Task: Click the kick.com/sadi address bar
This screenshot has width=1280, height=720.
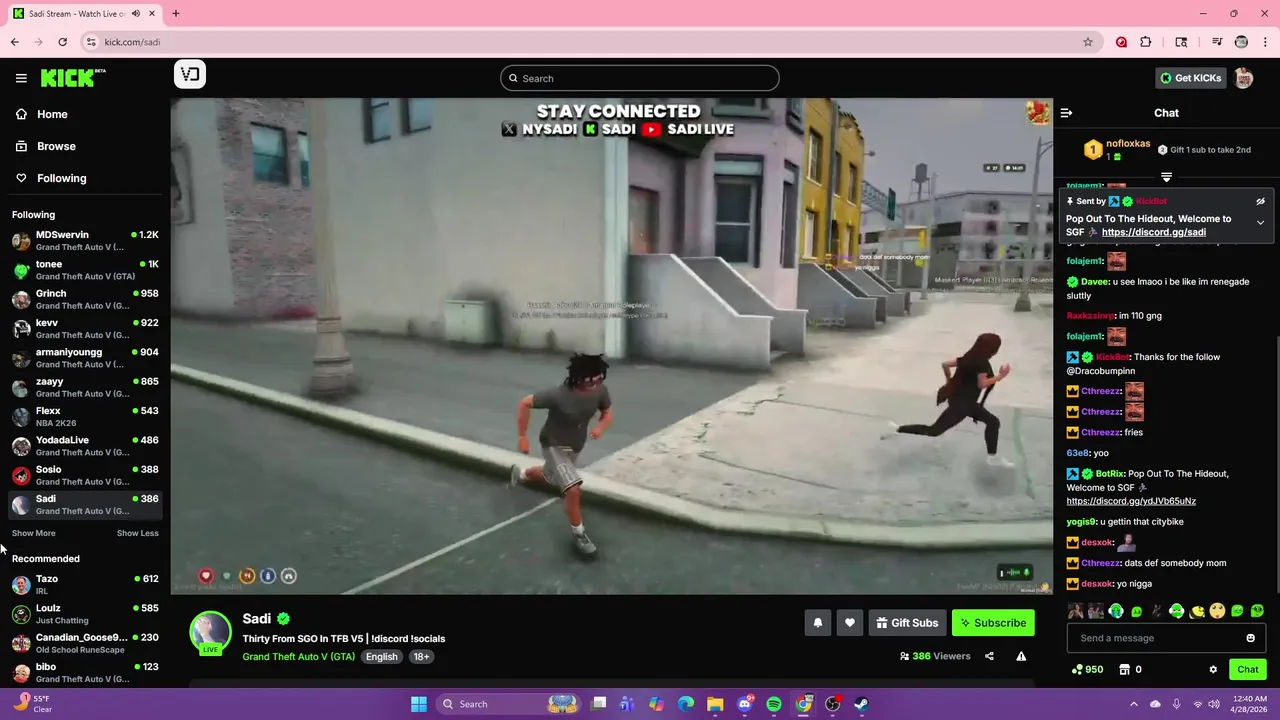Action: pyautogui.click(x=588, y=42)
